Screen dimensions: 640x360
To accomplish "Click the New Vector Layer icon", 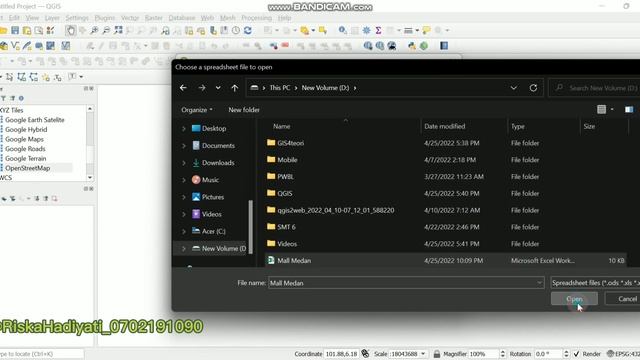I will coord(15,46).
